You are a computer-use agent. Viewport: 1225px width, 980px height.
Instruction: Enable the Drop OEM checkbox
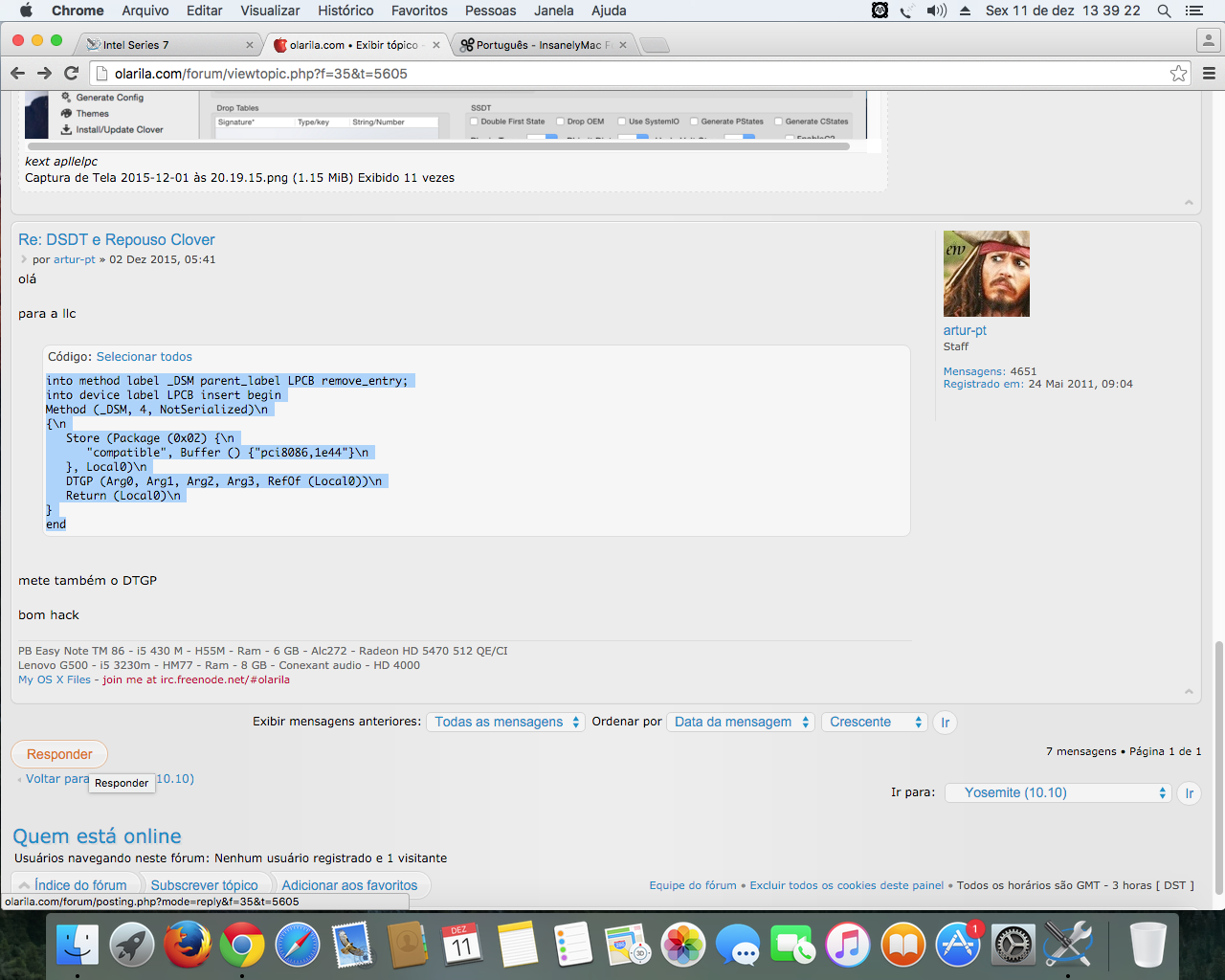point(561,122)
